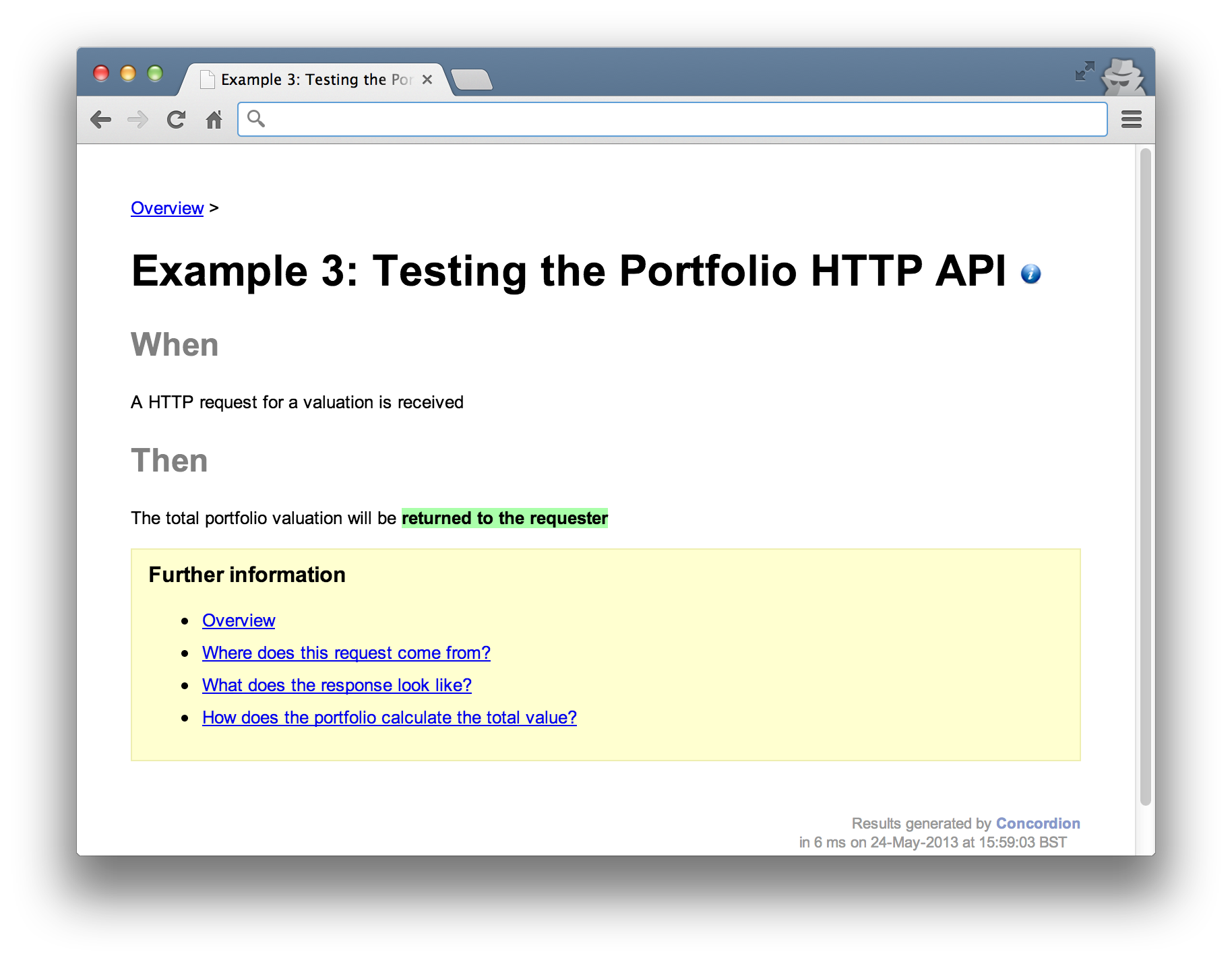Click the forward navigation arrow
The width and height of the screenshot is (1232, 962).
138,120
